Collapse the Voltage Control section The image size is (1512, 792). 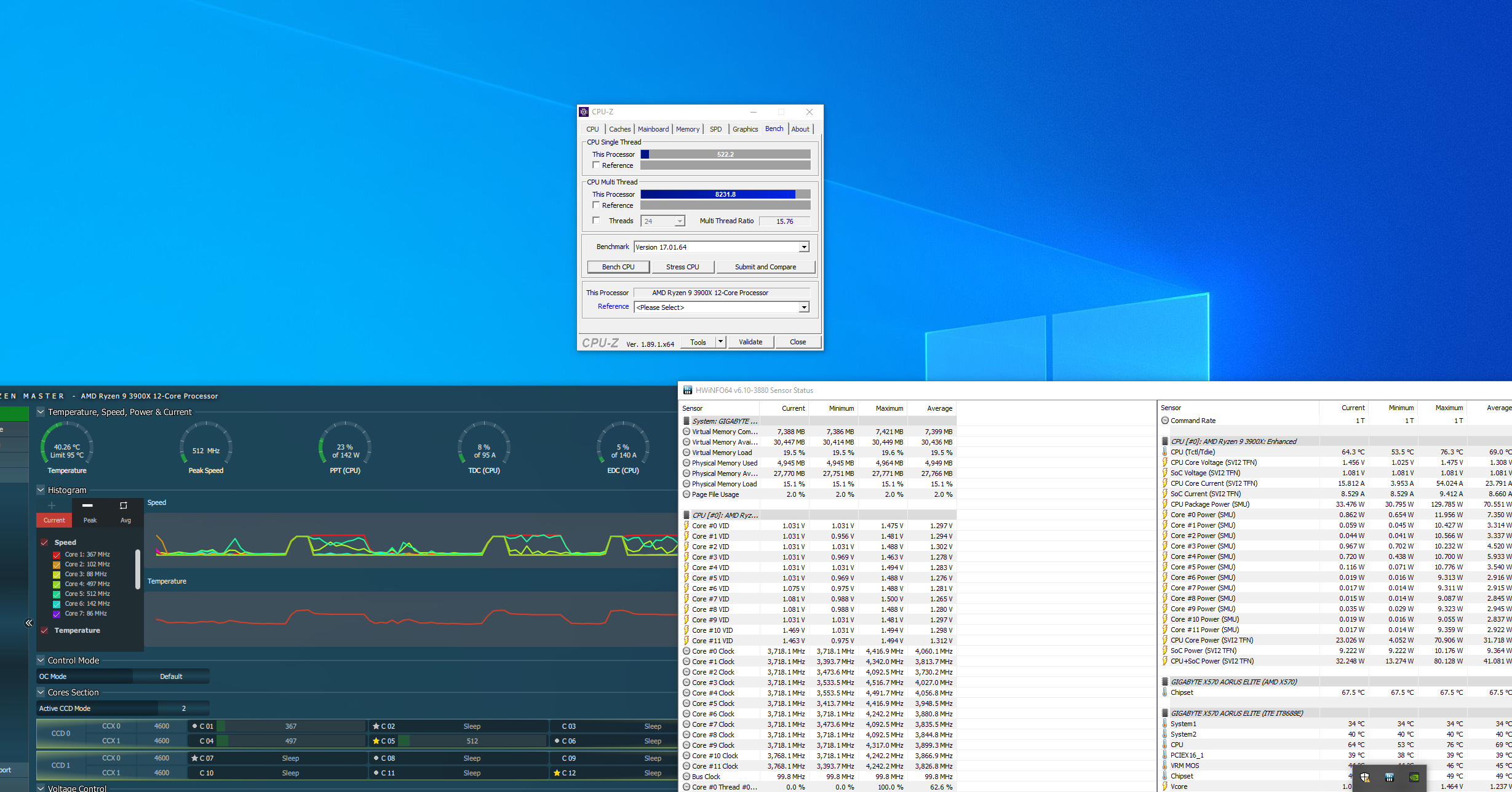(41, 788)
